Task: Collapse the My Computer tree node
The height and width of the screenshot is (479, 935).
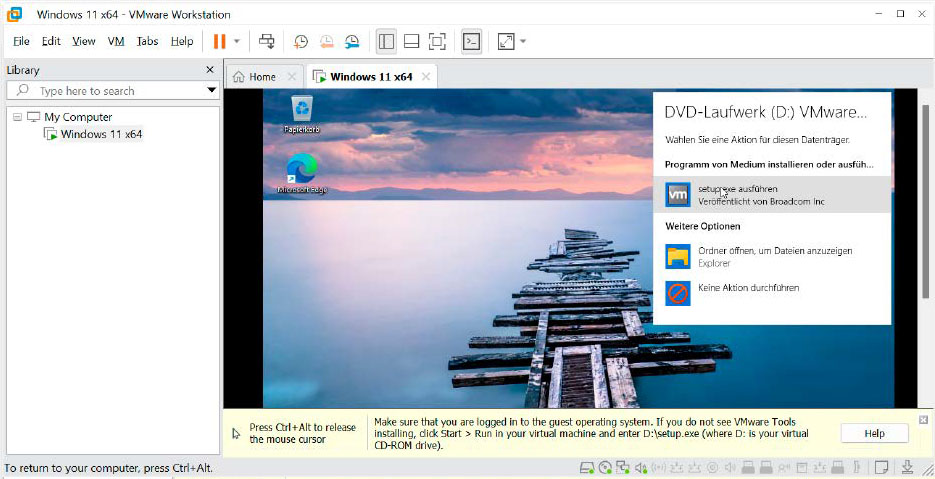Action: pos(17,117)
